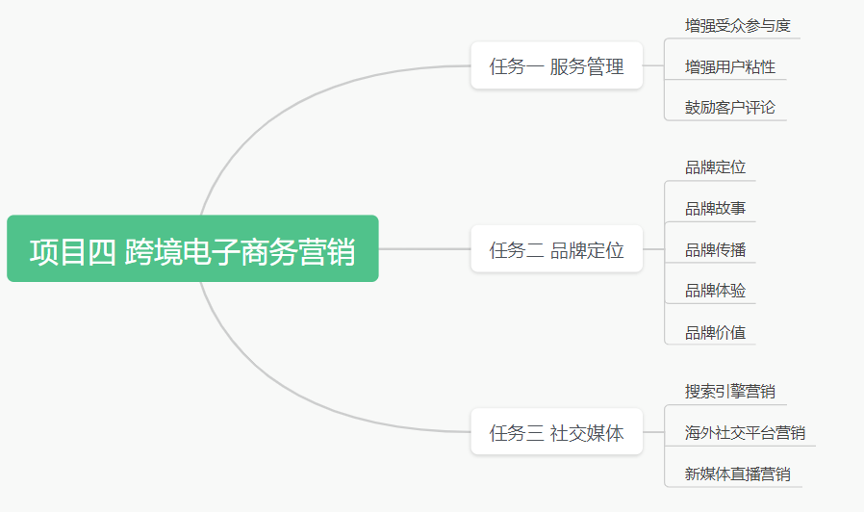864x512 pixels.
Task: Select the 任务三 社交媒体 node
Action: [x=557, y=432]
